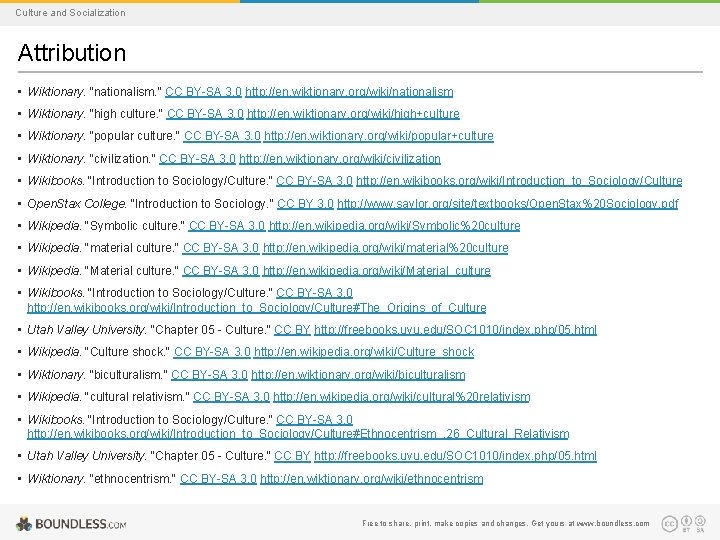Open the wiktionary nationalism URL
The image size is (720, 540).
pos(349,92)
